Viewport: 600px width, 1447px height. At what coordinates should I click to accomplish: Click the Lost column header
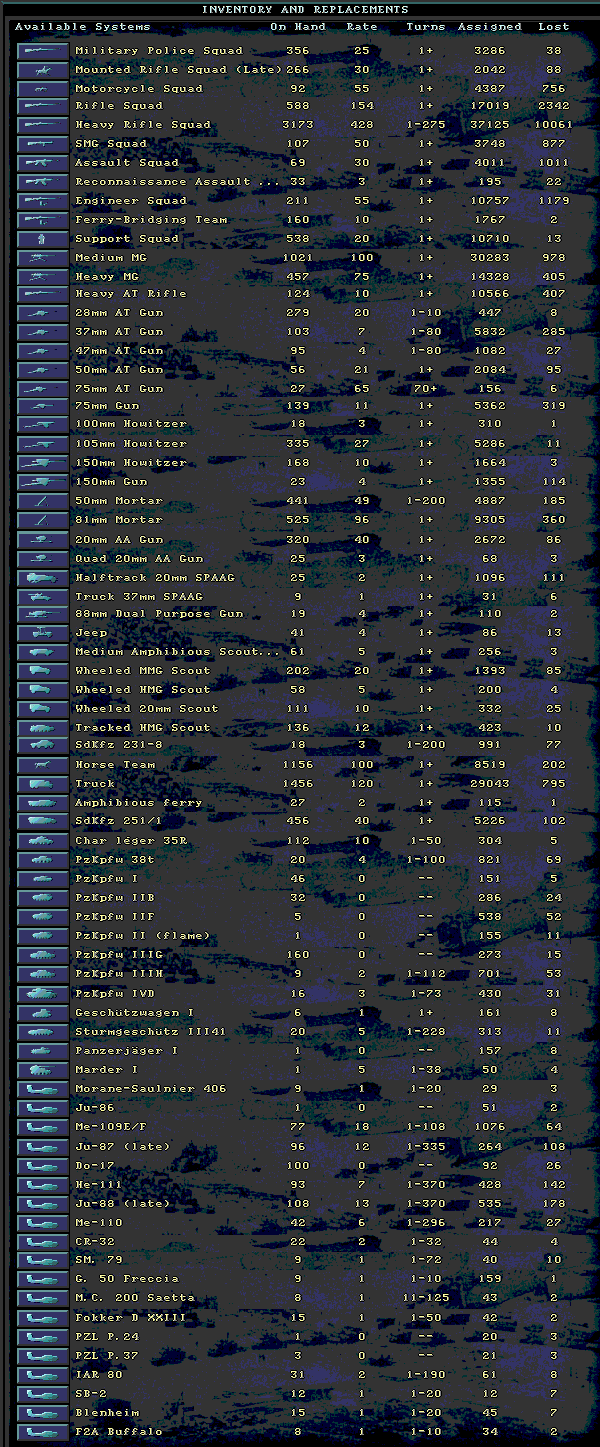(554, 27)
